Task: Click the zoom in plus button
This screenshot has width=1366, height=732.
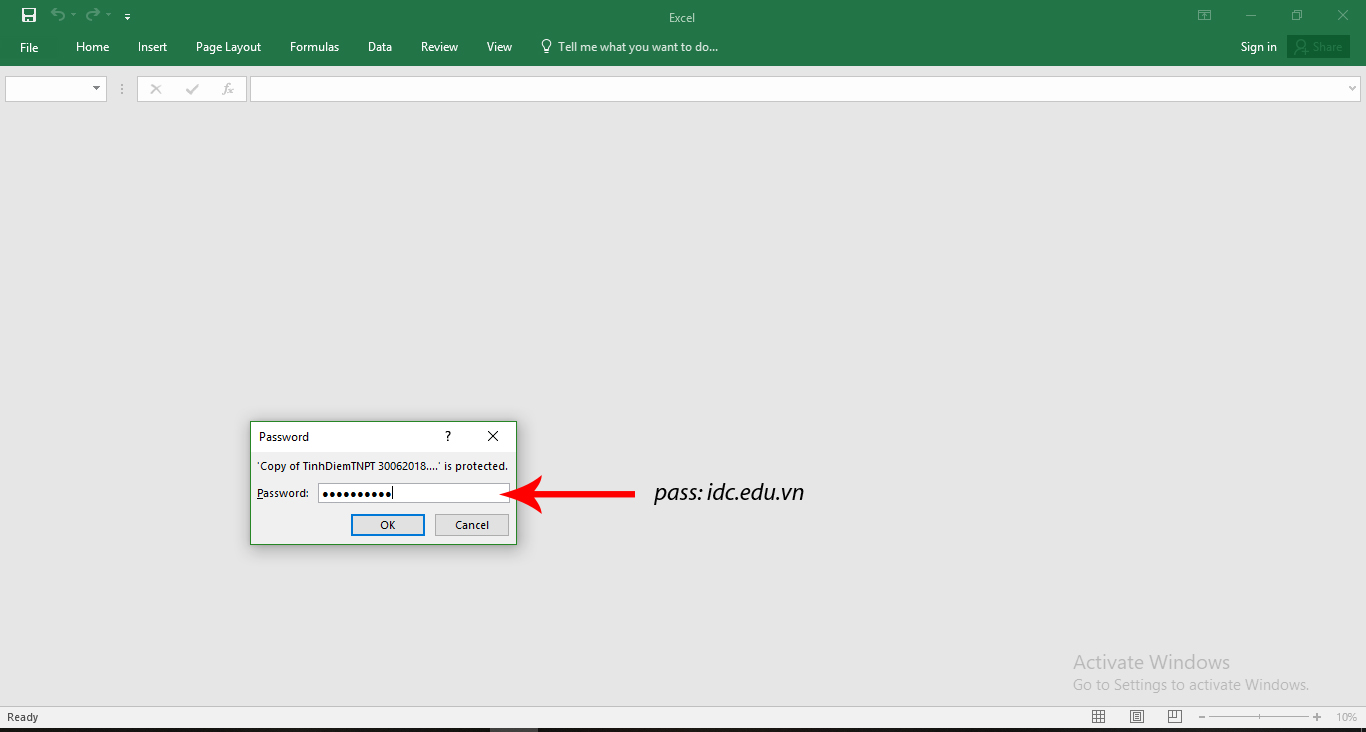Action: 1317,717
